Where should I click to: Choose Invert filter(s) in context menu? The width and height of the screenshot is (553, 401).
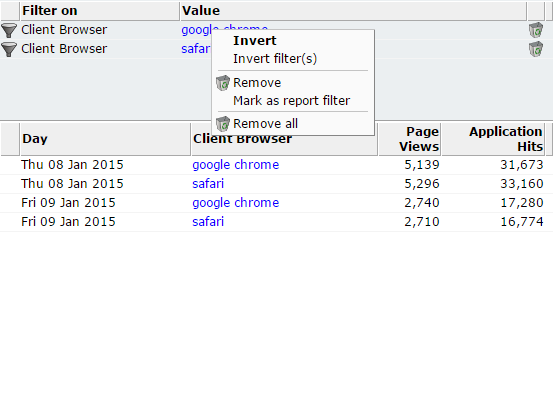[x=275, y=59]
